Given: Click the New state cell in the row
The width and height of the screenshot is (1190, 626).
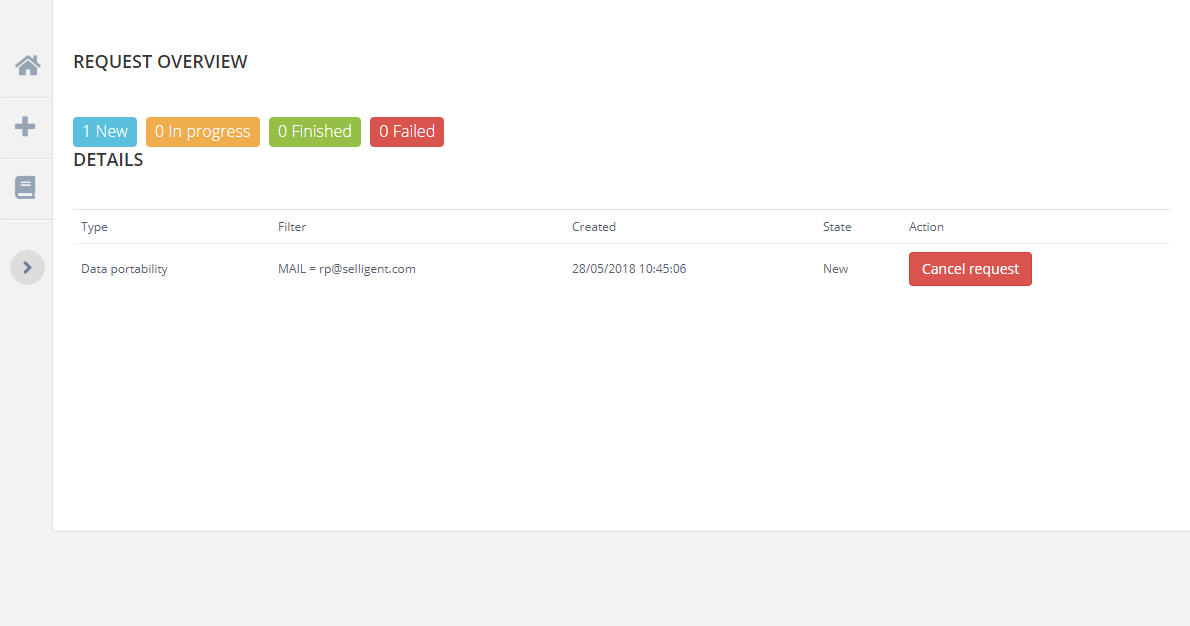Looking at the screenshot, I should [x=835, y=269].
